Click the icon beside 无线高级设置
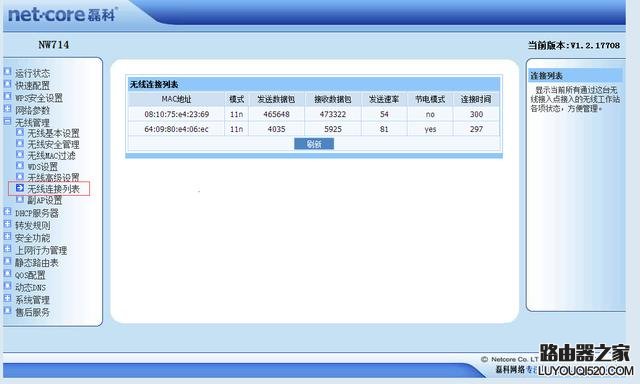Viewport: 640px width, 384px height. 20,176
